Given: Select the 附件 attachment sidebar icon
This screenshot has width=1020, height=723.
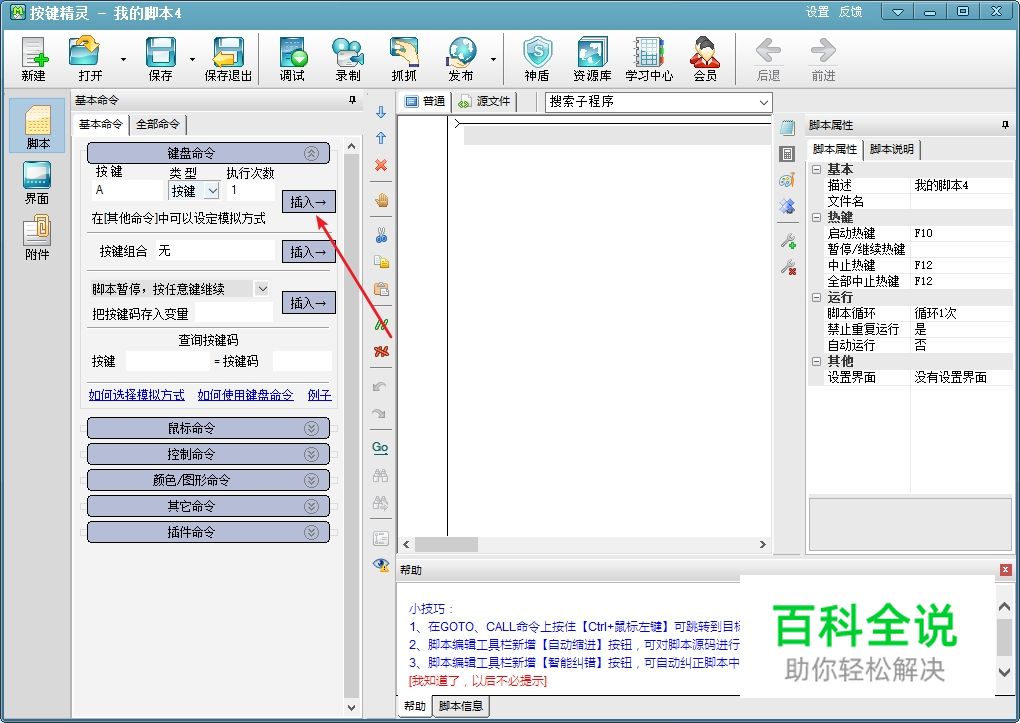Looking at the screenshot, I should point(37,239).
